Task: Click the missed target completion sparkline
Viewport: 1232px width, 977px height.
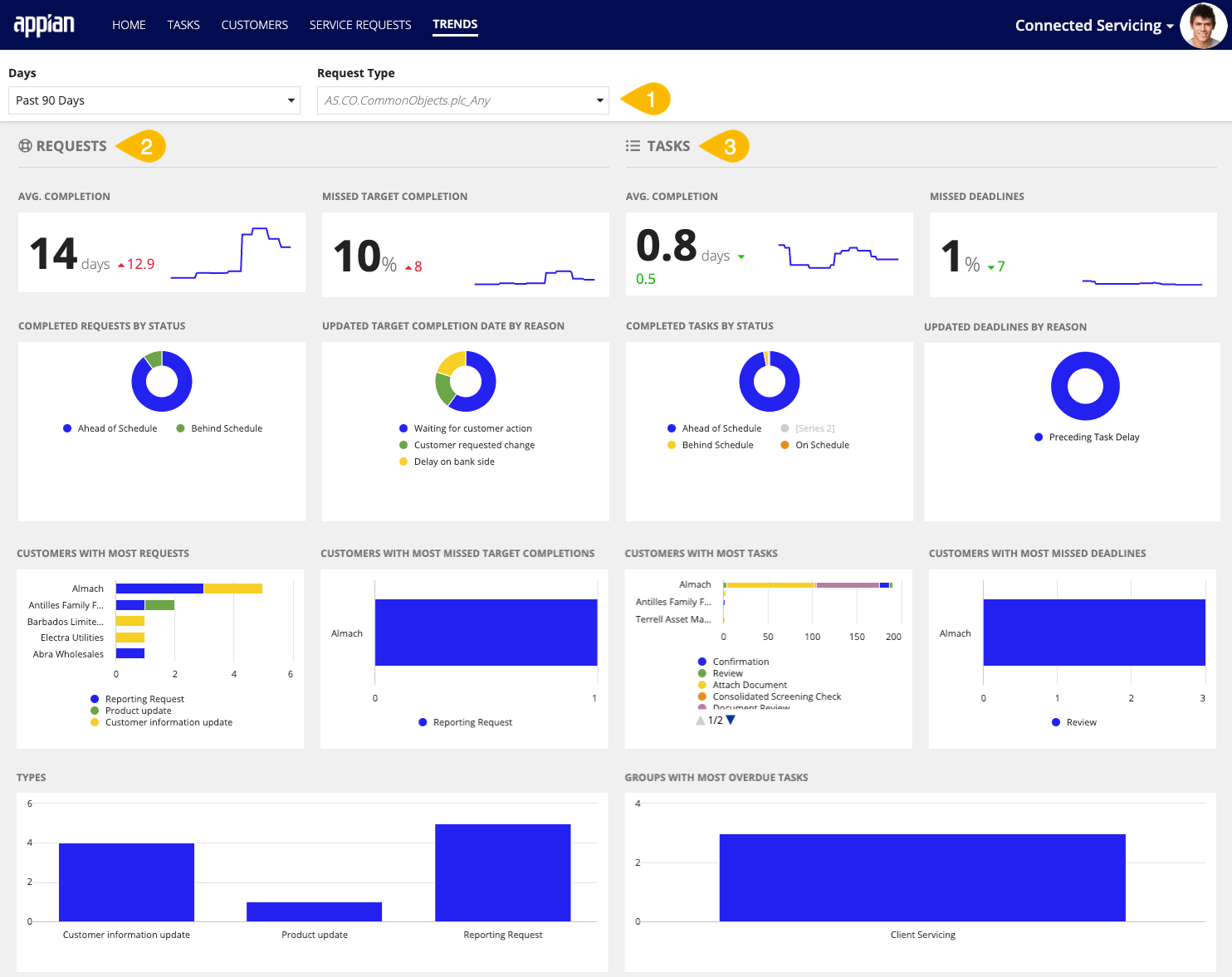Action: [x=535, y=277]
